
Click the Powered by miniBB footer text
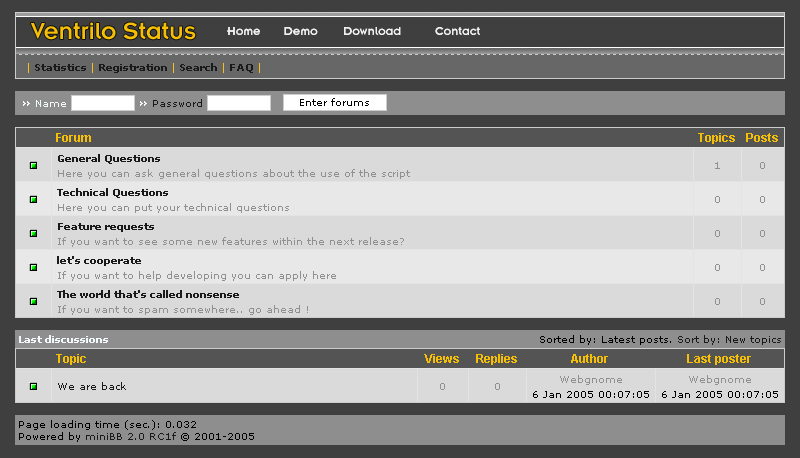(136, 437)
